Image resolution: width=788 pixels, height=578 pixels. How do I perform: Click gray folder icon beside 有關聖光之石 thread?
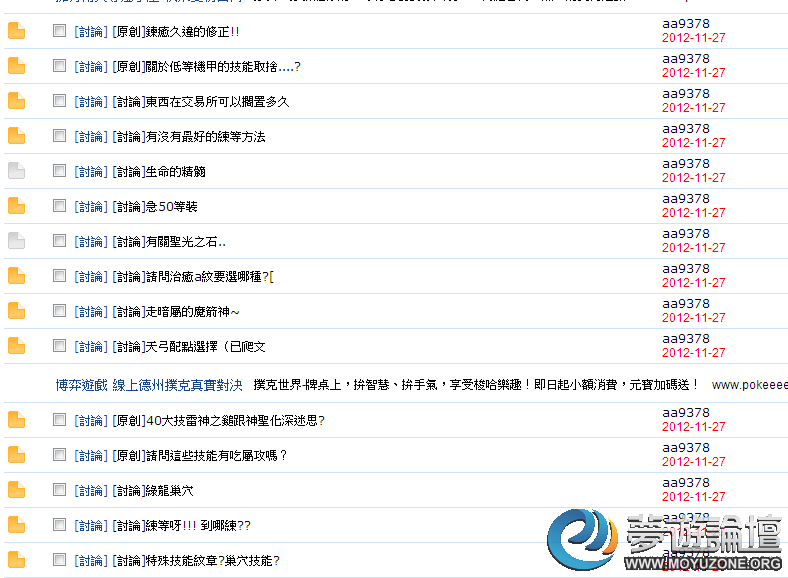click(x=17, y=241)
